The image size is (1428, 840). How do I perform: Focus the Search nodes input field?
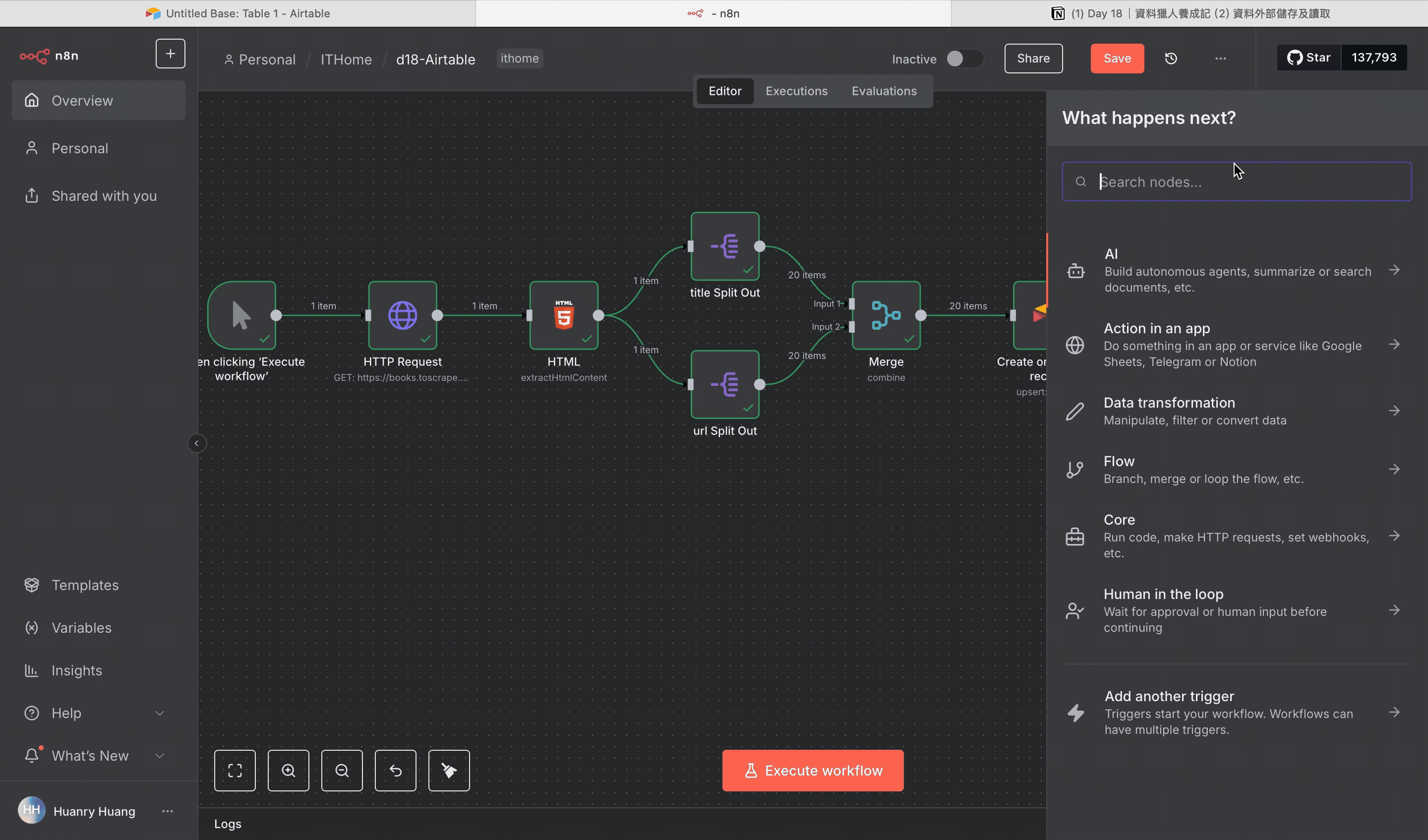click(x=1237, y=181)
